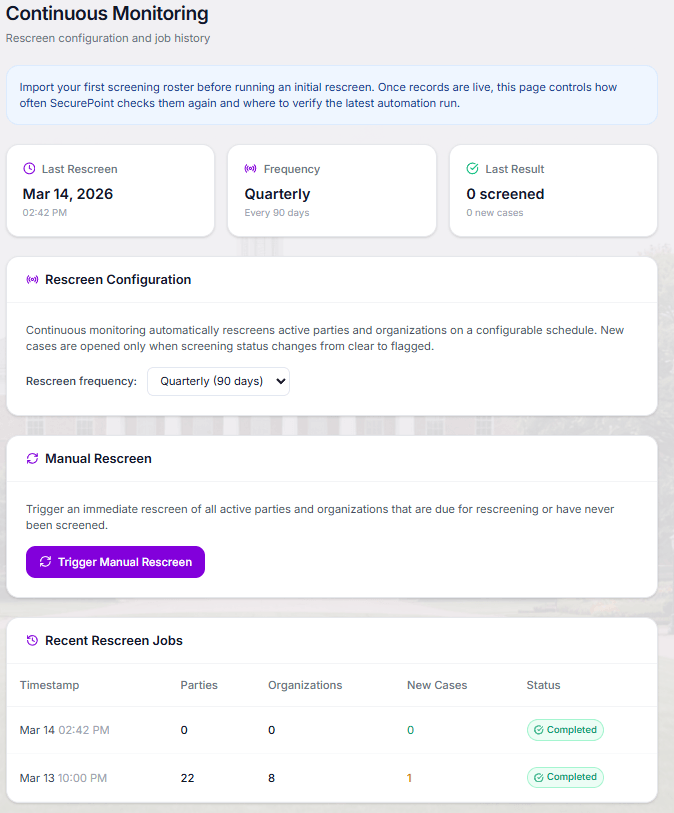Open the Mar 14 02:42 PM job row
Screen dimensions: 674x813
[332, 730]
